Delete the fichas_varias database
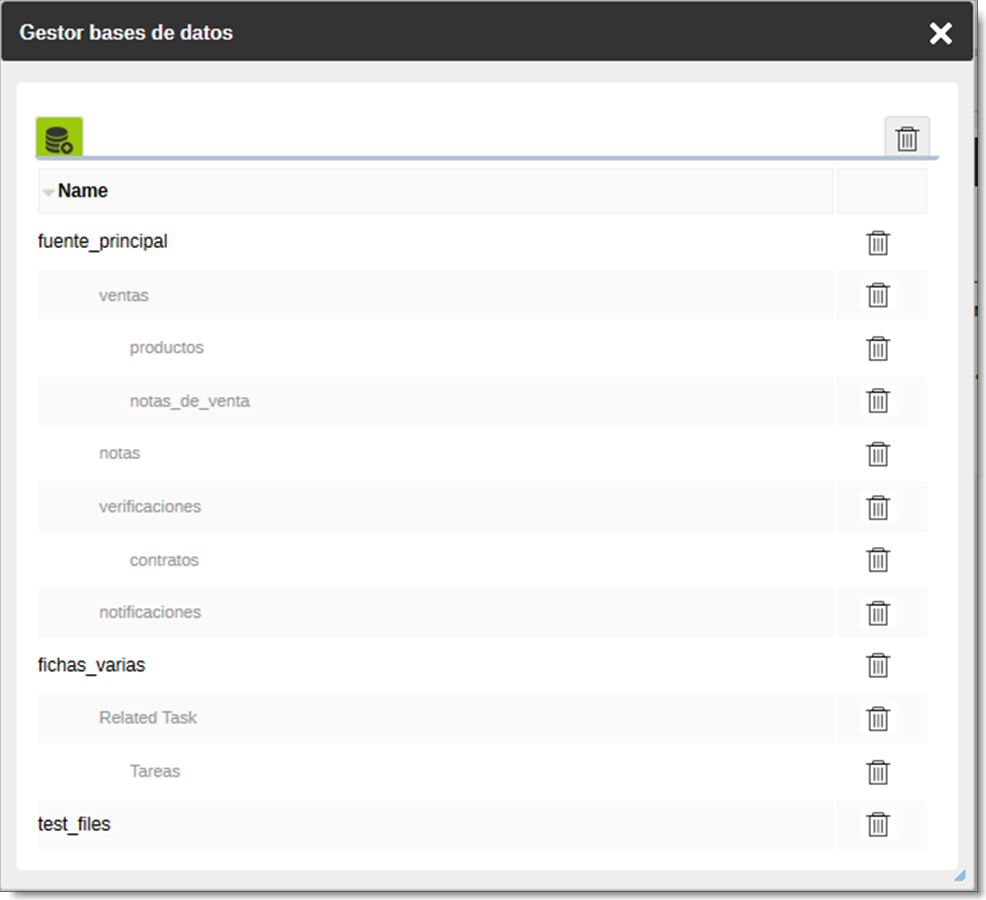 pyautogui.click(x=877, y=665)
